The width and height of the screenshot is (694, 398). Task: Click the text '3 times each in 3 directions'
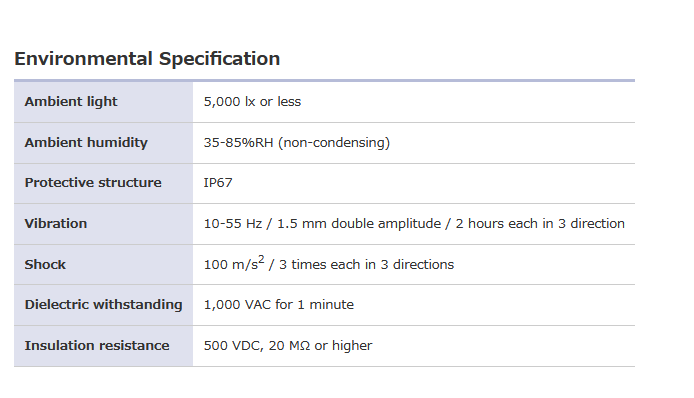[x=366, y=264]
